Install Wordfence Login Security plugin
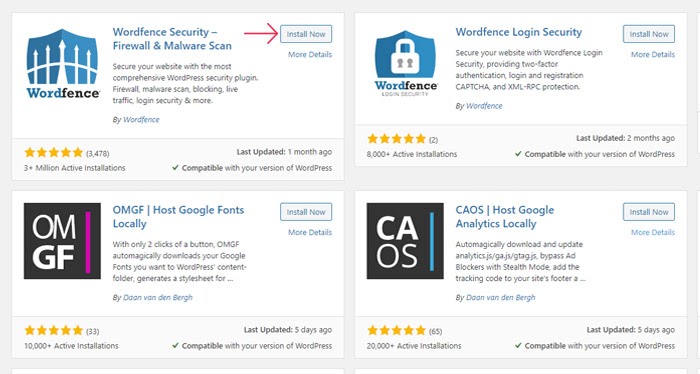The image size is (700, 374). 649,34
